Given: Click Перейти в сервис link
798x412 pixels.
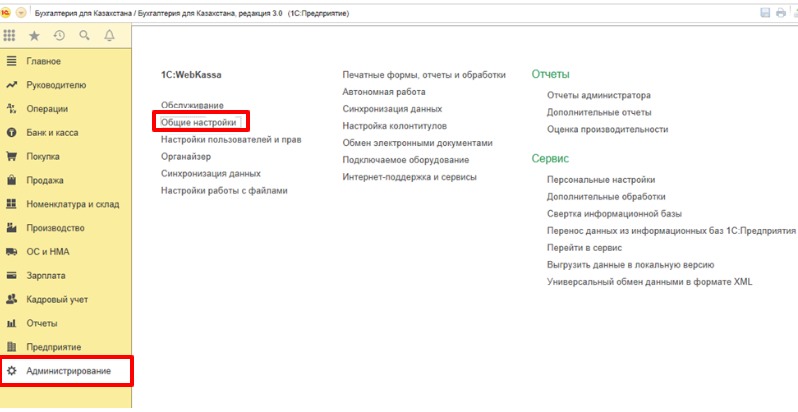Looking at the screenshot, I should (x=584, y=248).
